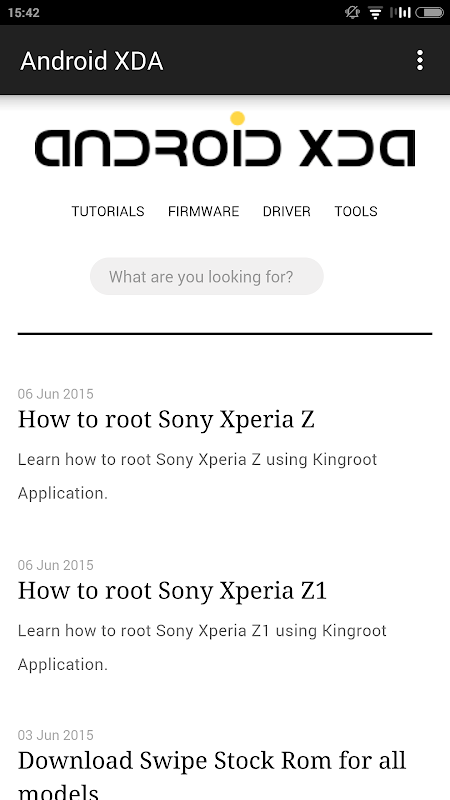The width and height of the screenshot is (450, 800).
Task: Tap the Android XDA logo image
Action: tap(224, 139)
